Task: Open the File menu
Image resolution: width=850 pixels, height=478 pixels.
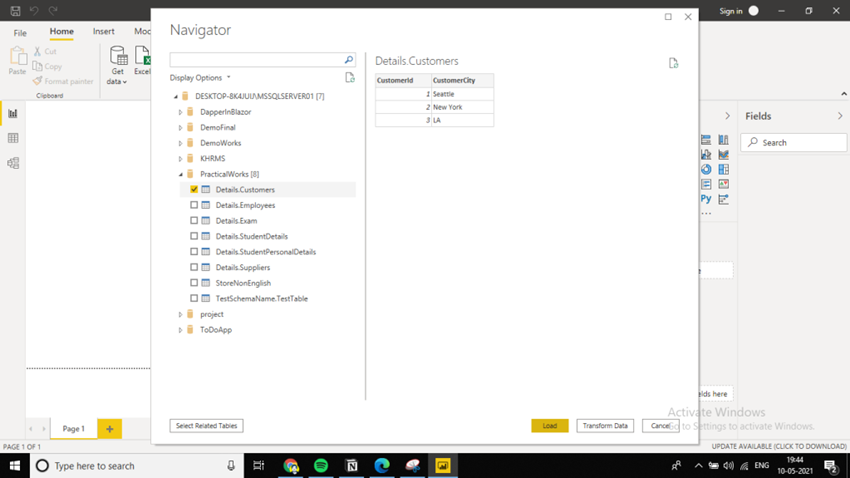Action: point(20,33)
